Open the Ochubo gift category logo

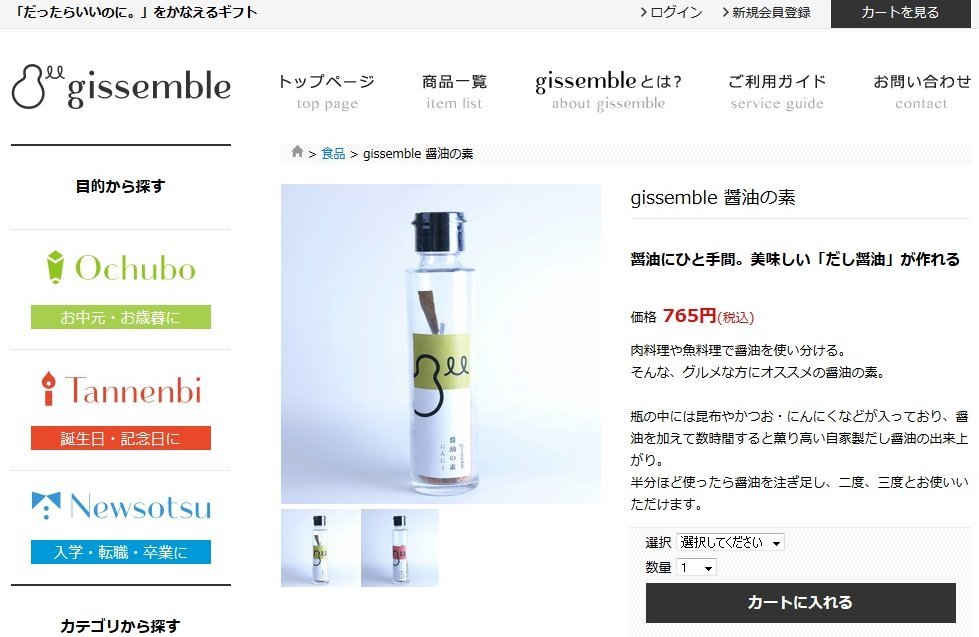point(121,268)
